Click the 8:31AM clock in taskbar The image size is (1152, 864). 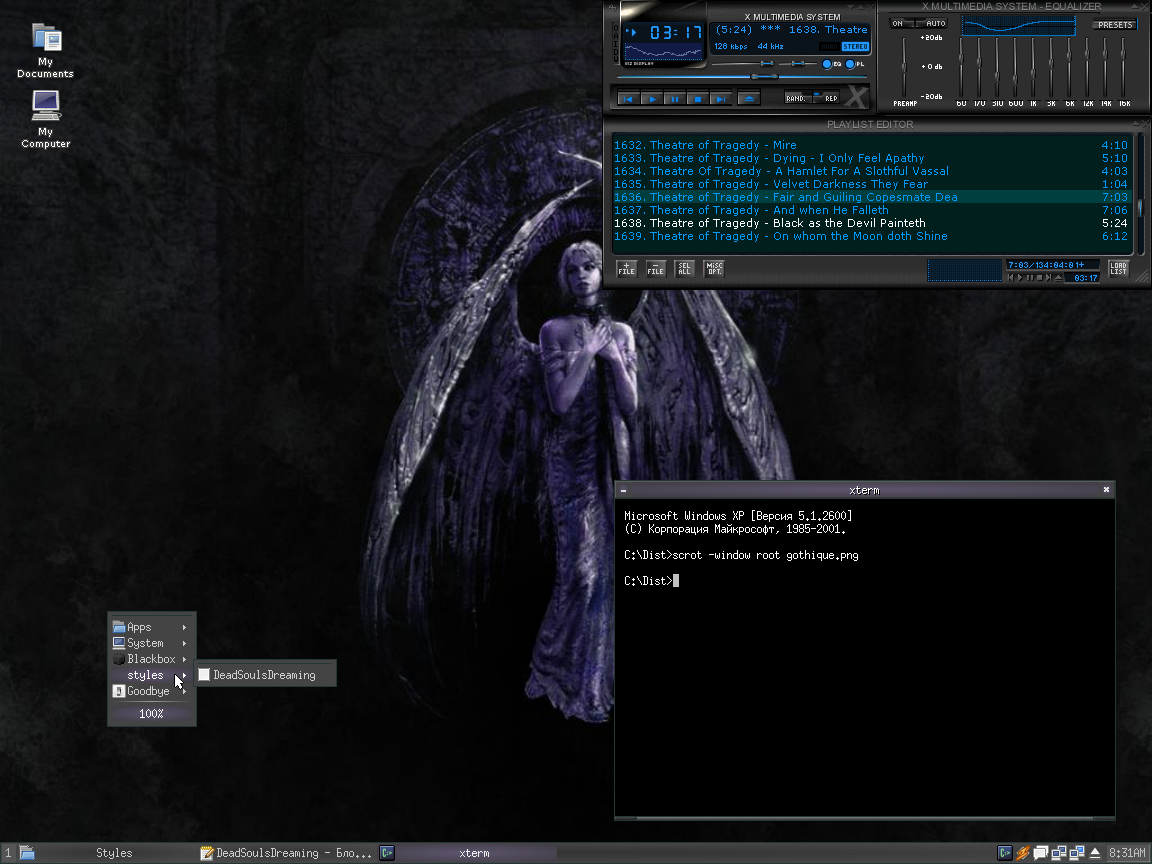1128,853
